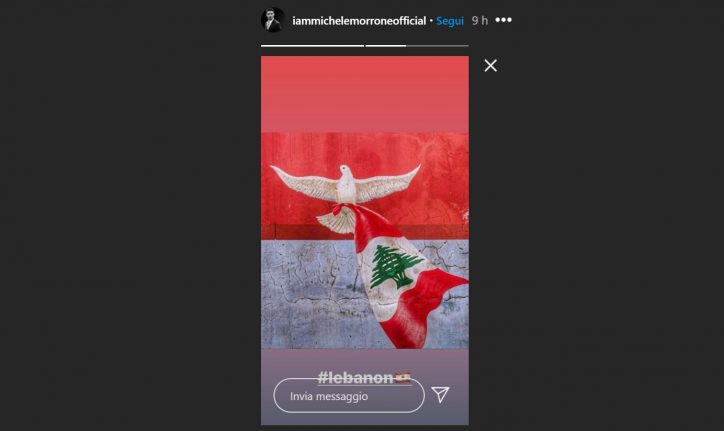Skip to the third story progress segment
The height and width of the screenshot is (431, 724).
(x=437, y=46)
